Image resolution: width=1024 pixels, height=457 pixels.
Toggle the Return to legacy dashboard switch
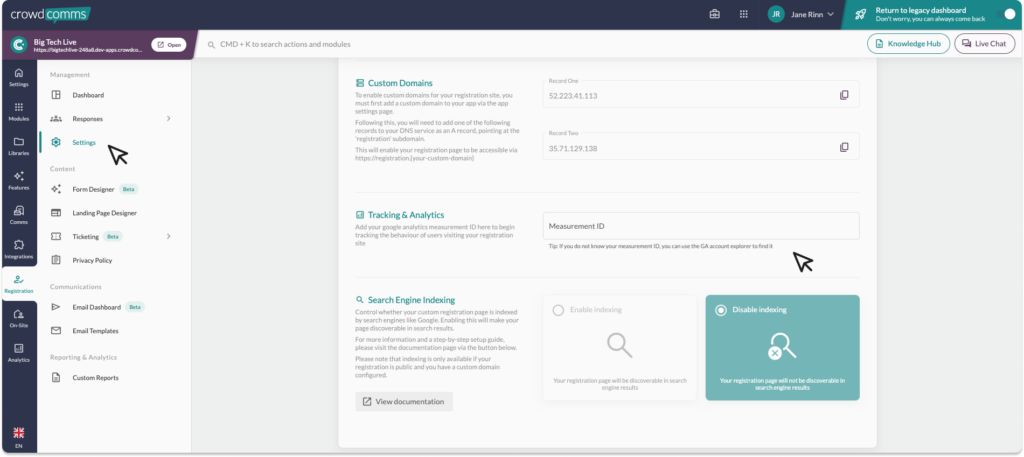coord(1008,15)
